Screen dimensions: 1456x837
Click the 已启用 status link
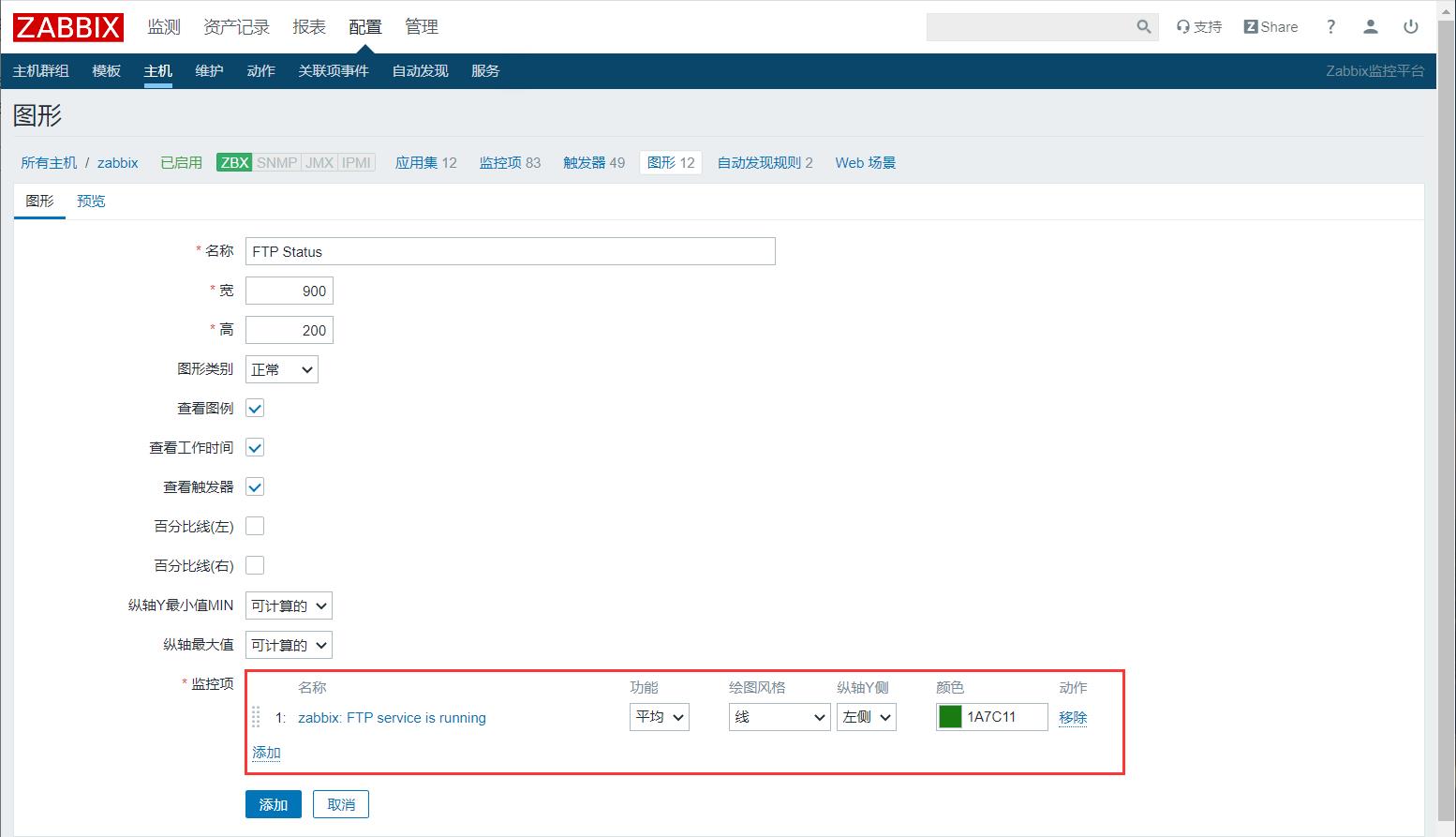182,163
